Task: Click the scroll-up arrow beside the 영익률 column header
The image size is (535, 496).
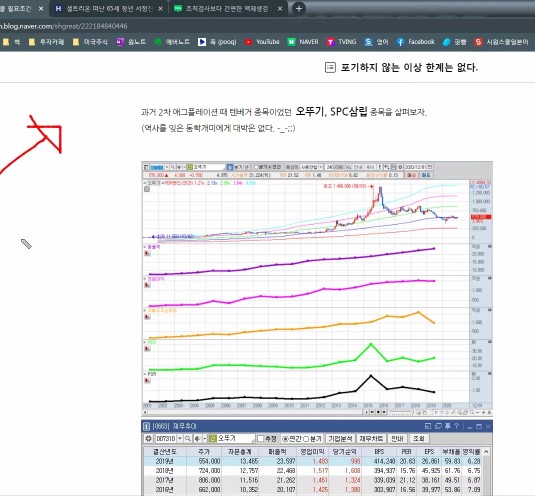Action: coord(486,452)
